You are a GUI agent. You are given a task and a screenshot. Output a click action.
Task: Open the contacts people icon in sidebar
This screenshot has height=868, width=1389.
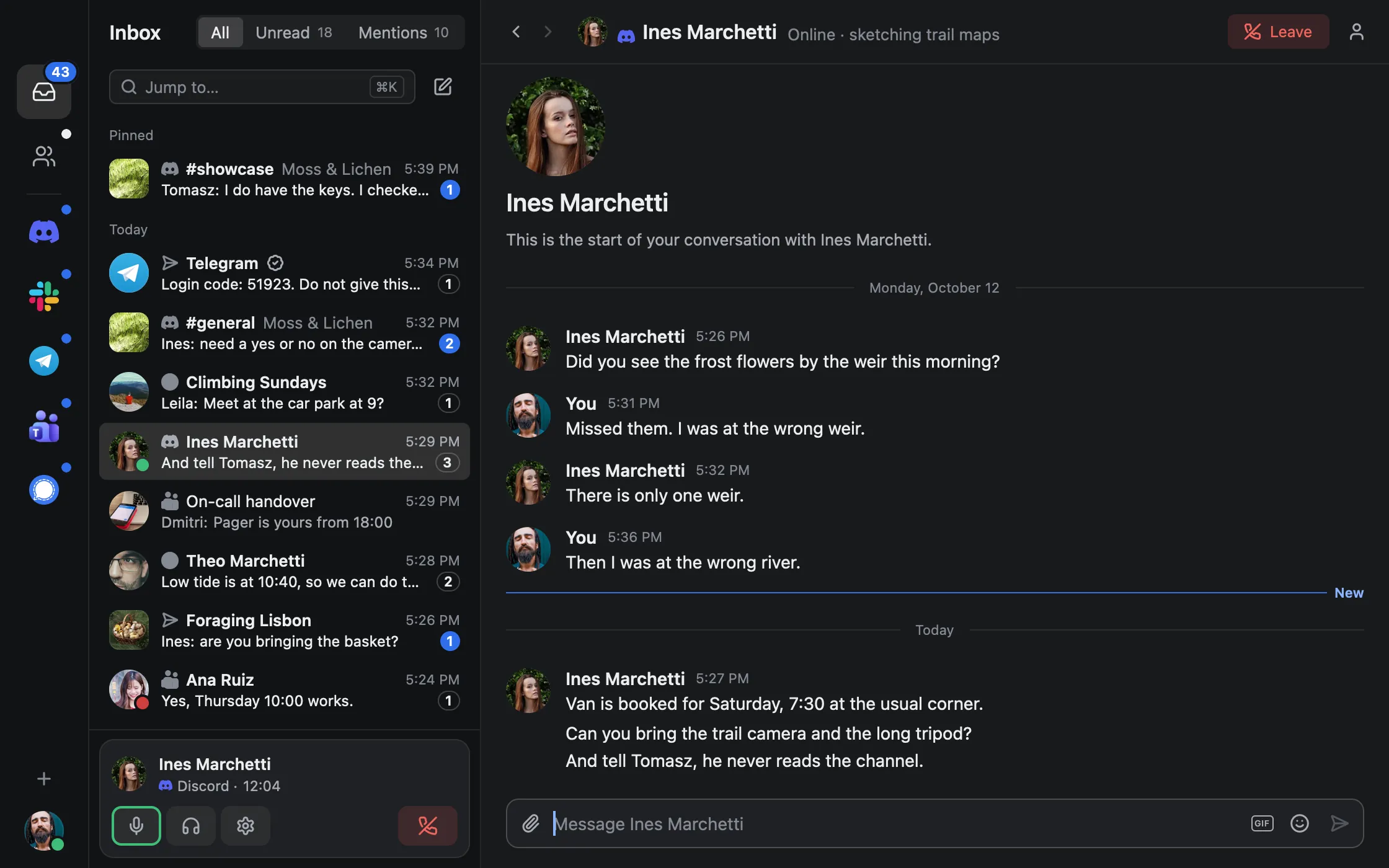pos(44,156)
